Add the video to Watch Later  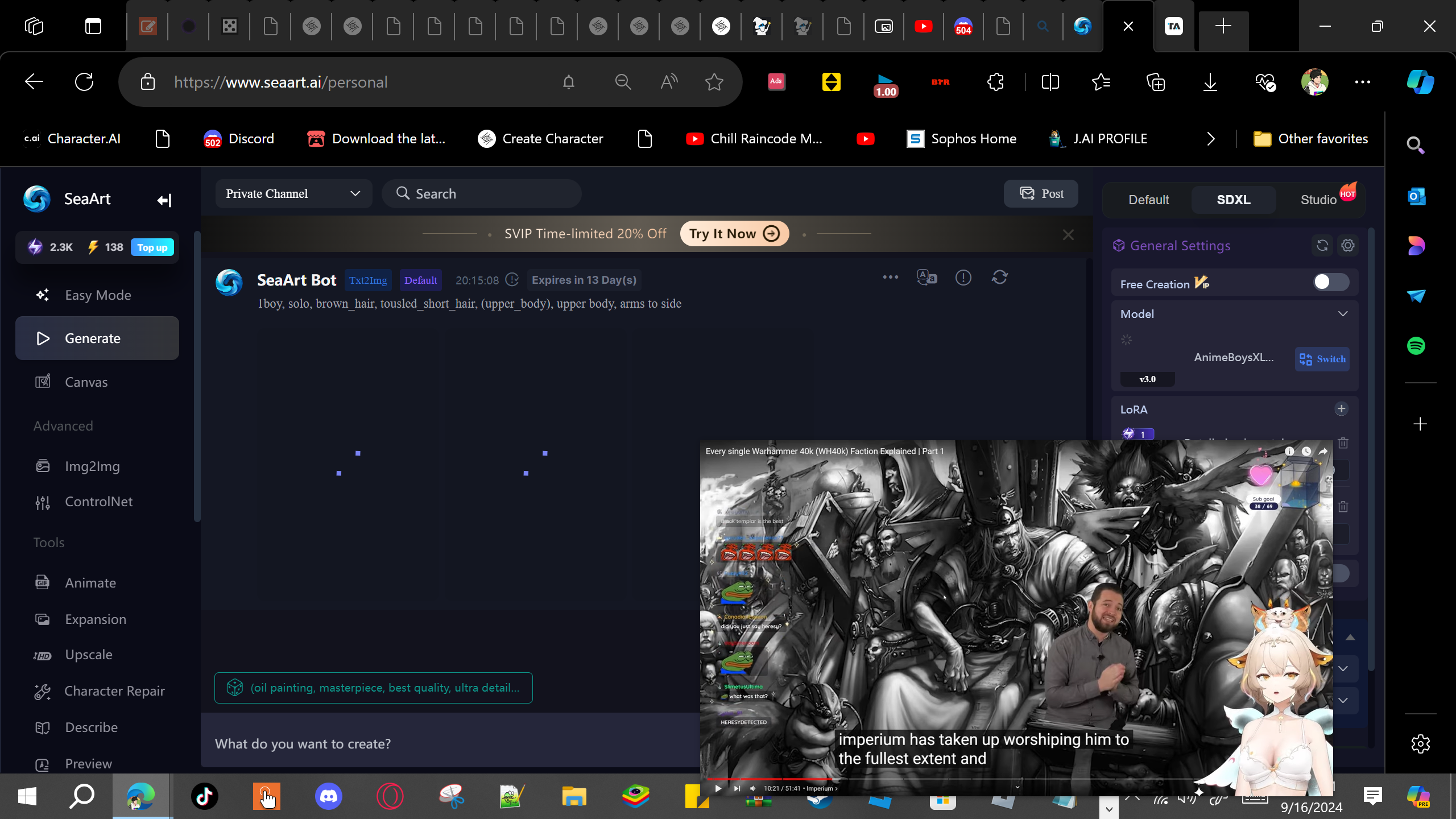point(1306,451)
